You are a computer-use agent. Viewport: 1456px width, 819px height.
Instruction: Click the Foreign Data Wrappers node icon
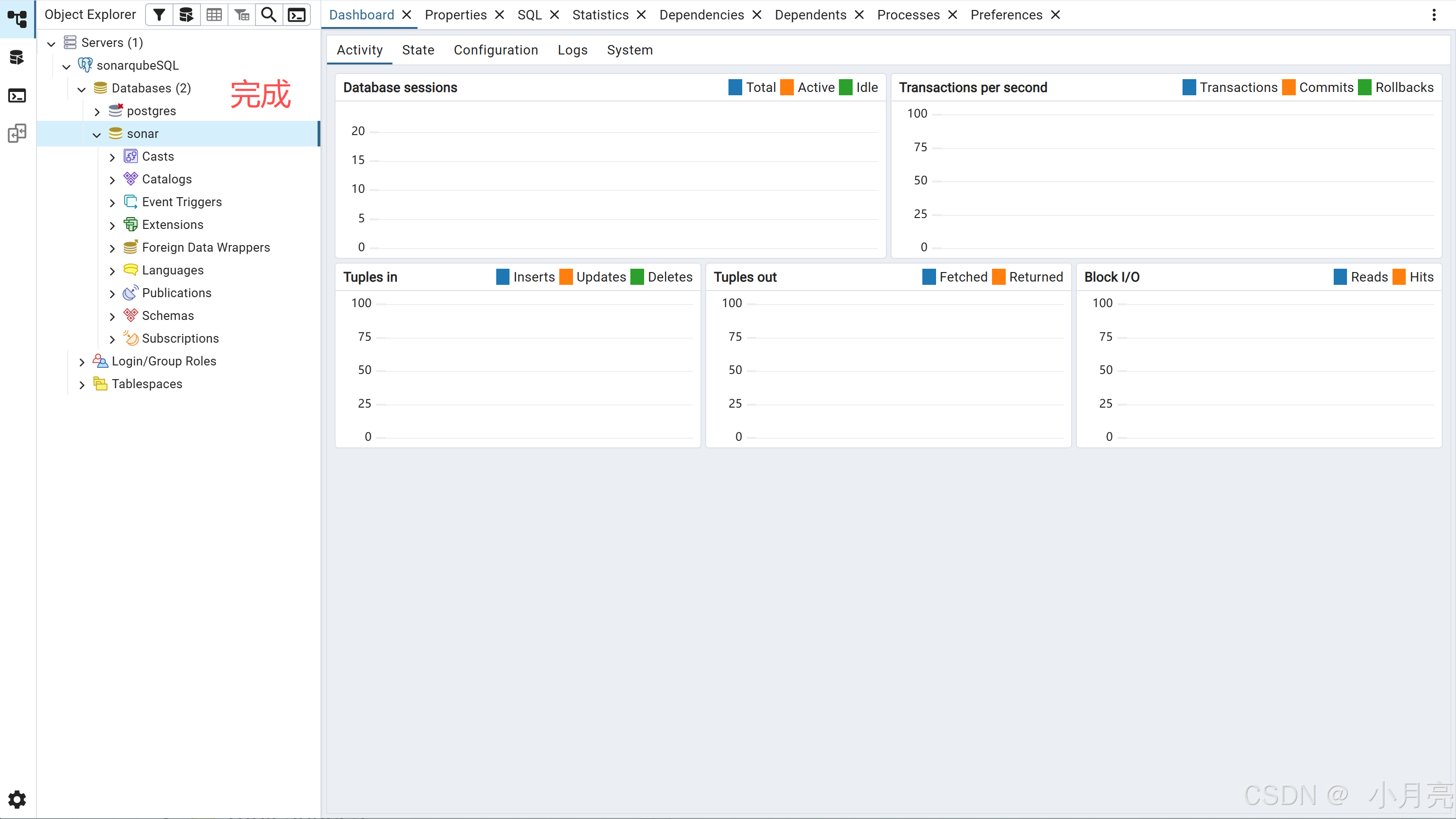(x=130, y=247)
